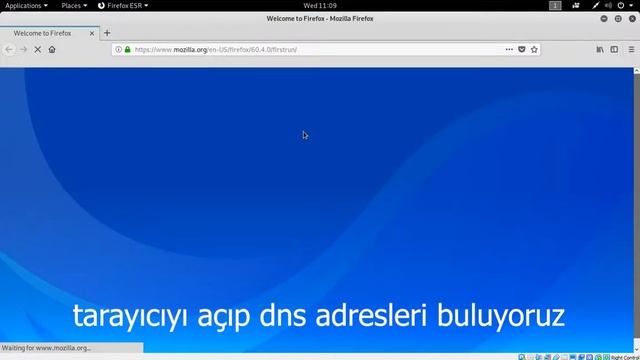Open the volume speaker icon
The height and width of the screenshot is (360, 640).
tap(608, 6)
